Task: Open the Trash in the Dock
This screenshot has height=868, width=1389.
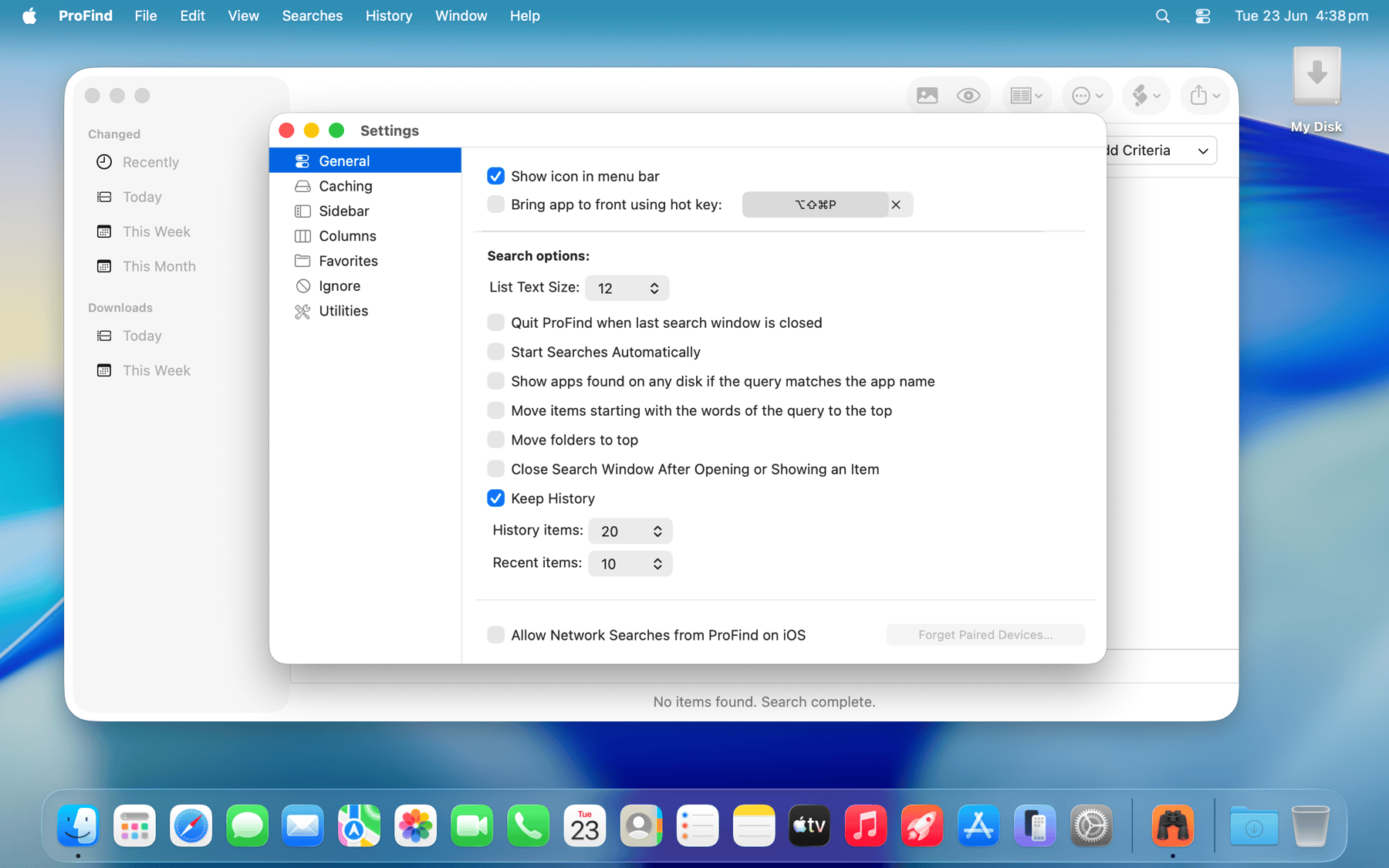Action: click(1310, 826)
